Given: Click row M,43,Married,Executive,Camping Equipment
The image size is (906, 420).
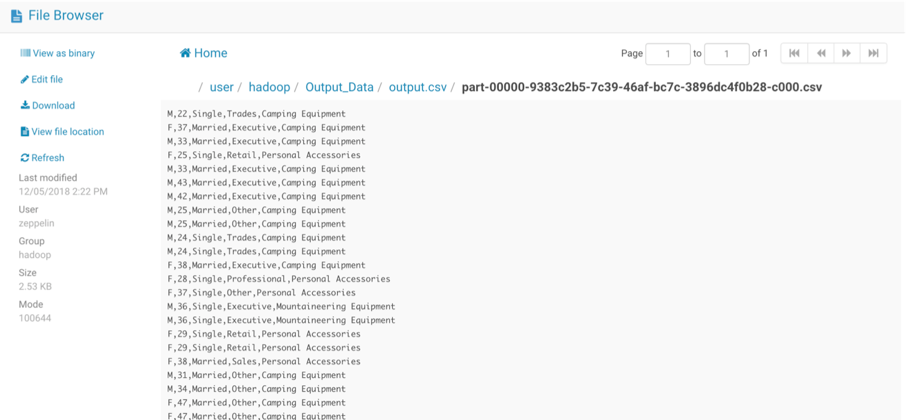Looking at the screenshot, I should coord(266,183).
